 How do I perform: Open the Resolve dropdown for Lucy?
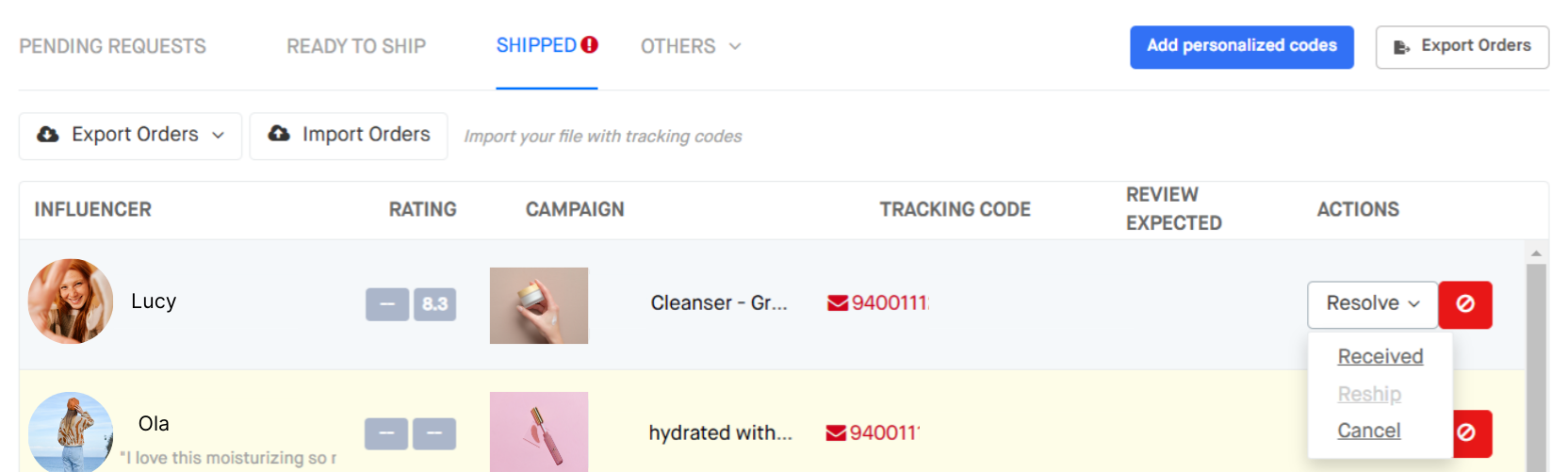1373,304
